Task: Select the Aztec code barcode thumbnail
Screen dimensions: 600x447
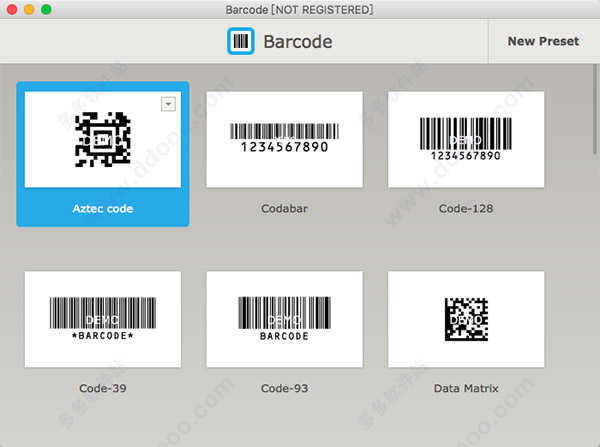Action: click(x=103, y=139)
